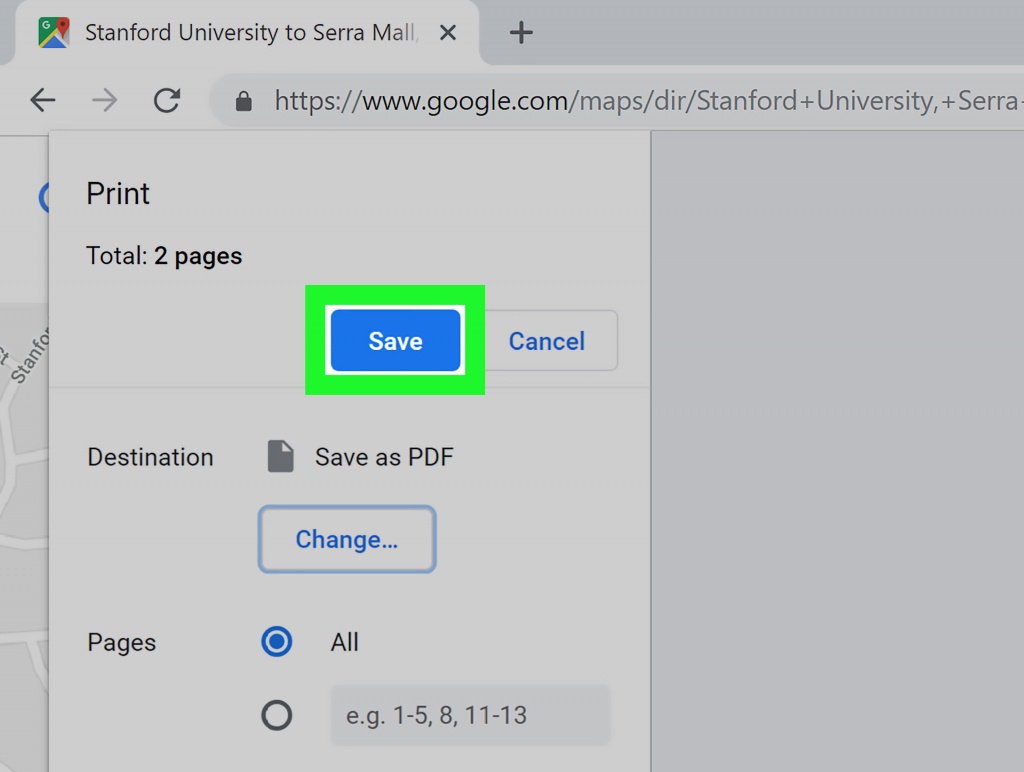Click the gray print preview area
The width and height of the screenshot is (1024, 772).
[837, 450]
